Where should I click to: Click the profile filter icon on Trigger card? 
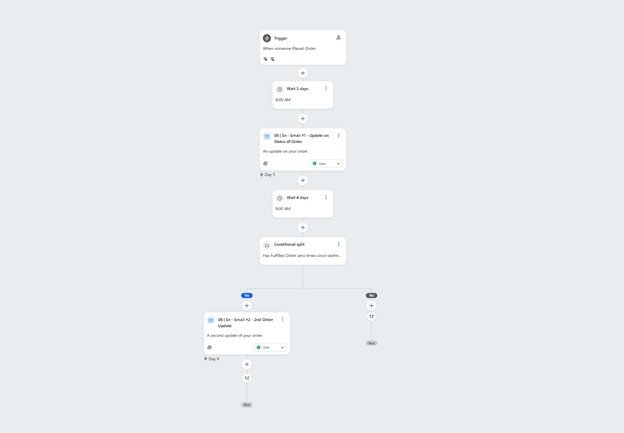[x=338, y=37]
